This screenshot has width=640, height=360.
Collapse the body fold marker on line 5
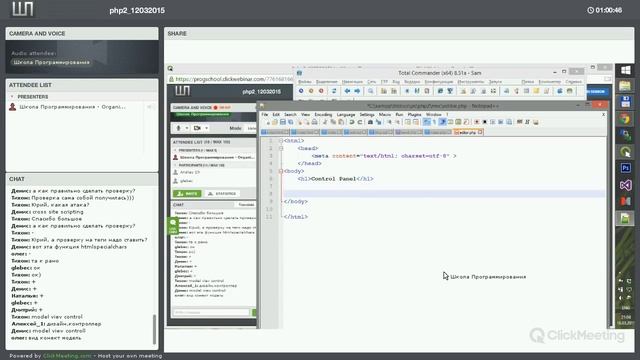(x=281, y=171)
